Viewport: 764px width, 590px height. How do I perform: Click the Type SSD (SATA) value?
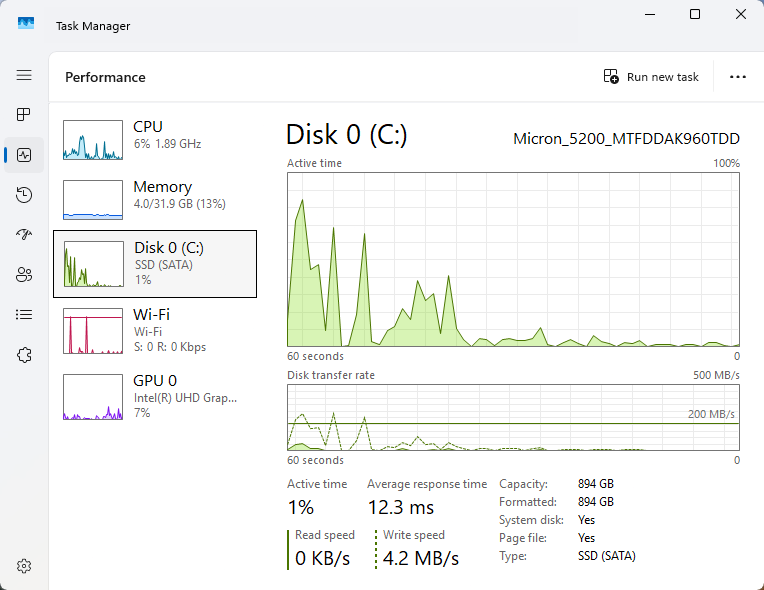tap(607, 556)
